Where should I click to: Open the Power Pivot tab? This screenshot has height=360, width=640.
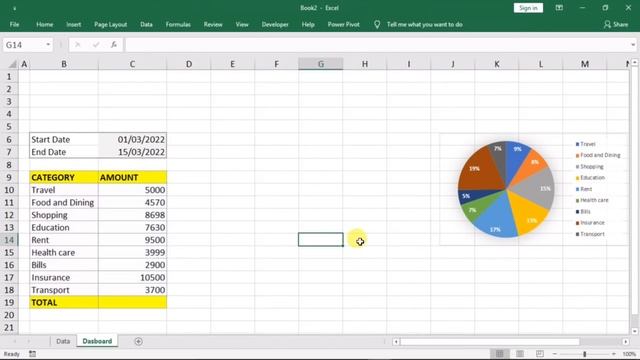click(x=344, y=24)
